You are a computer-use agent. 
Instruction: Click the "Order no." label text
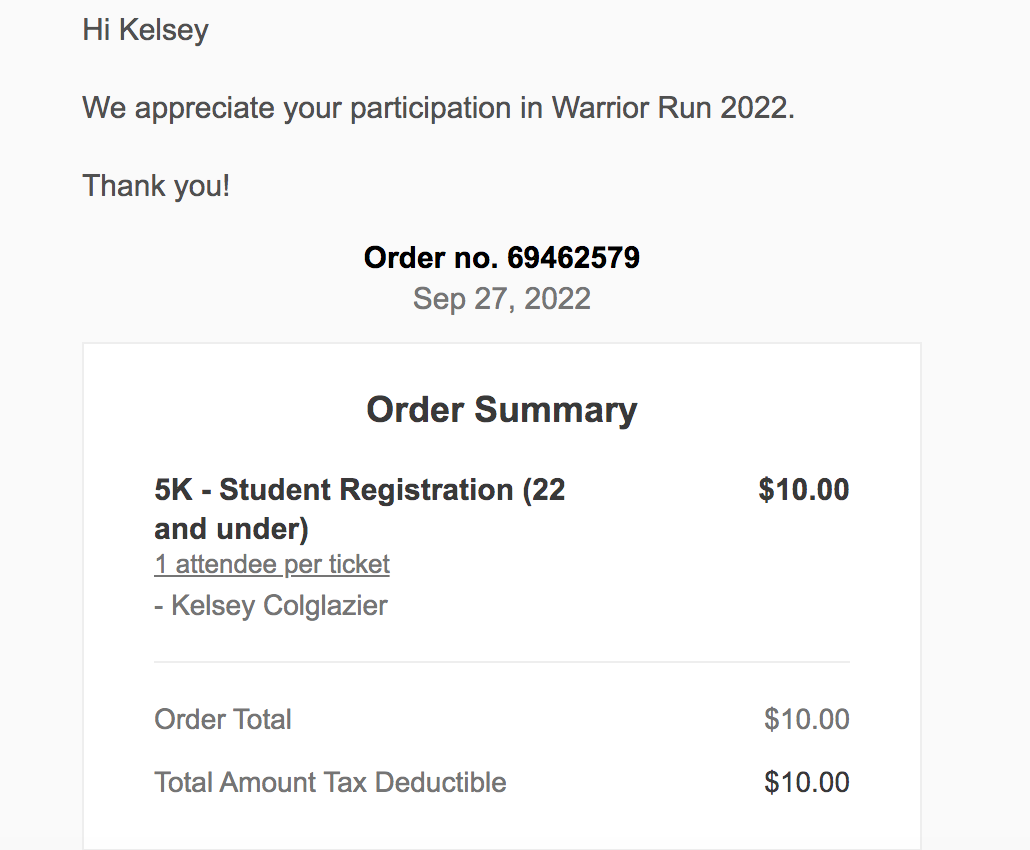click(x=431, y=258)
